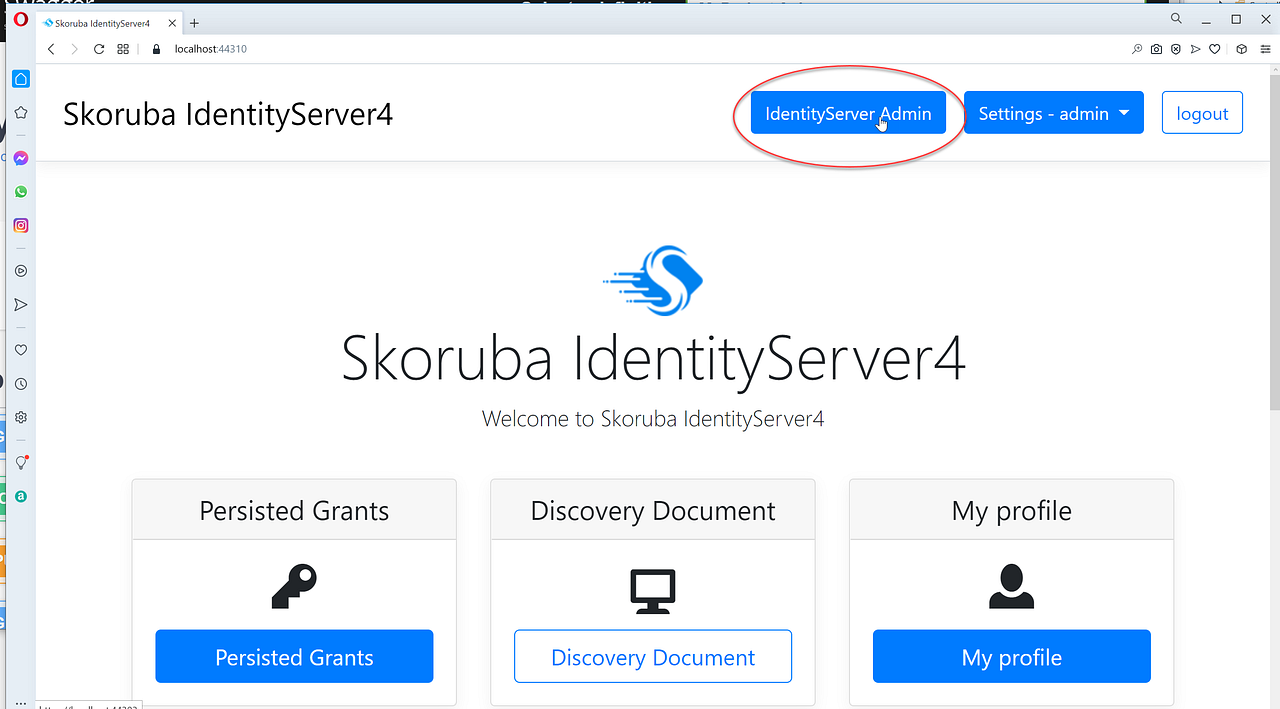Open Instagram in the sidebar
This screenshot has width=1280, height=709.
pyautogui.click(x=20, y=225)
